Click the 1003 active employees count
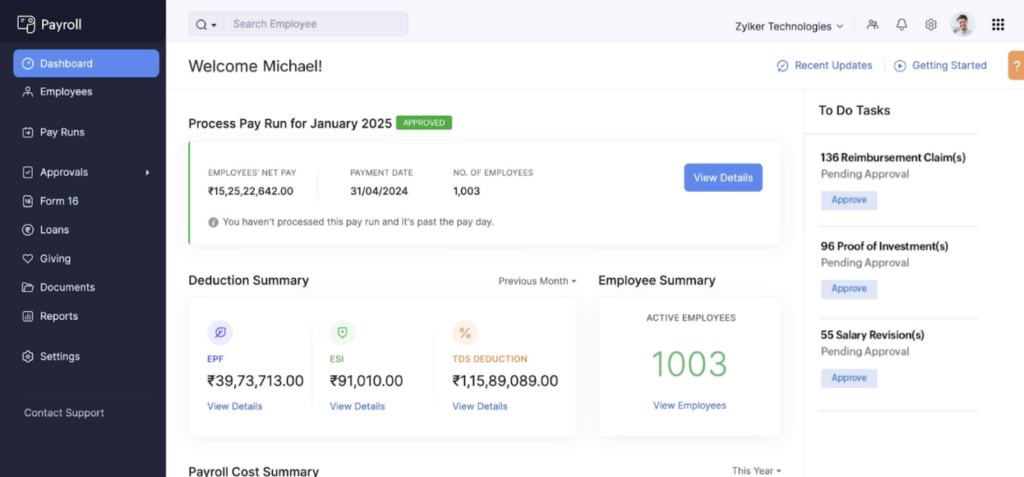This screenshot has width=1024, height=477. [x=690, y=365]
